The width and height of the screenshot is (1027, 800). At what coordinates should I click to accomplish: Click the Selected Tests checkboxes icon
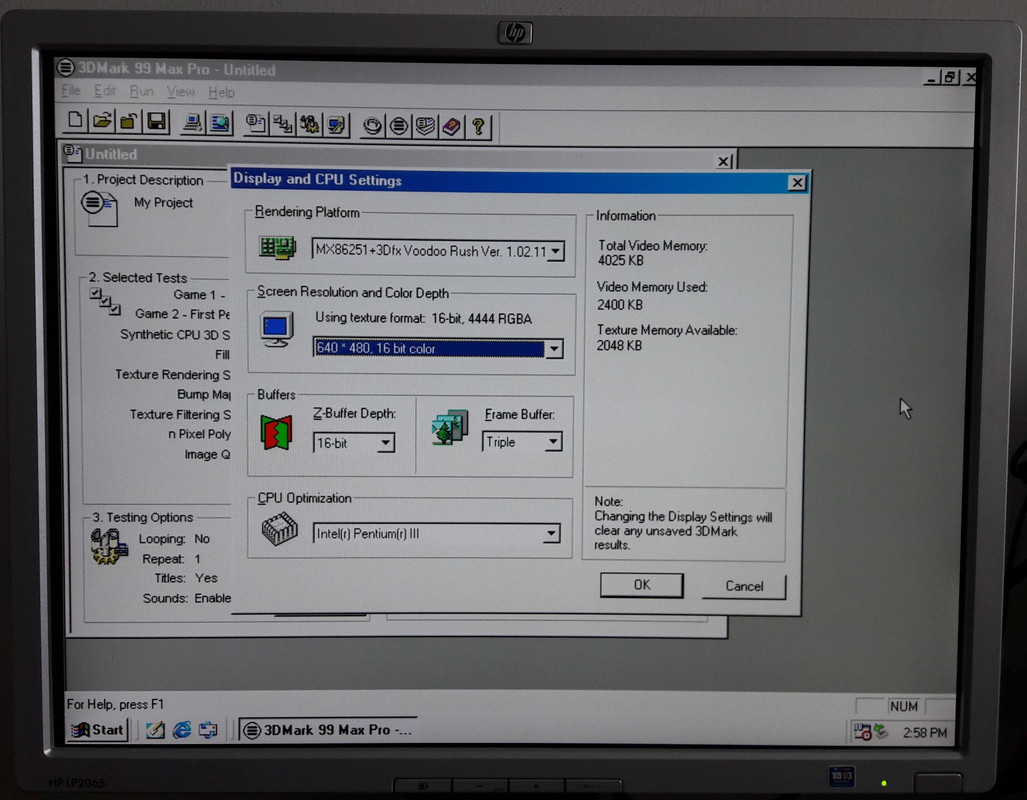point(105,301)
